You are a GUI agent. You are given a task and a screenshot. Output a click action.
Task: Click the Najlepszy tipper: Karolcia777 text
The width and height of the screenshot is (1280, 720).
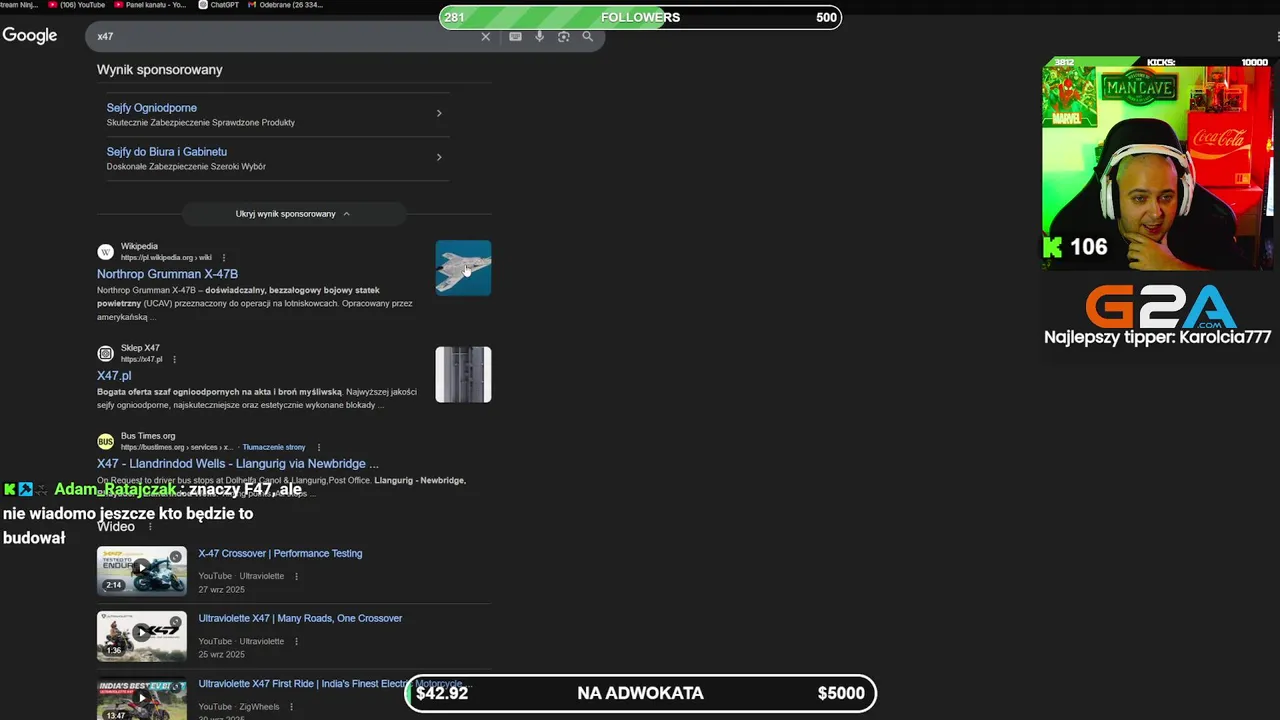click(x=1158, y=338)
